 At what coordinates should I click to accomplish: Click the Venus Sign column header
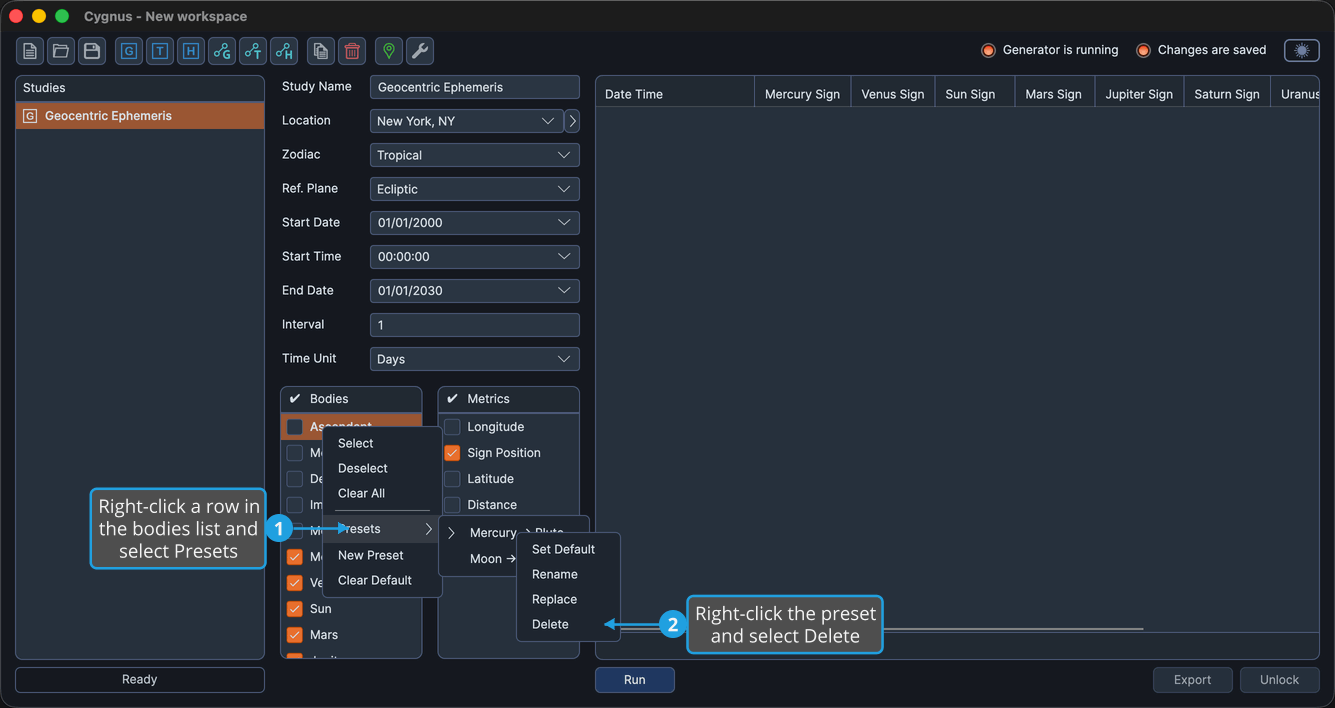click(x=893, y=94)
